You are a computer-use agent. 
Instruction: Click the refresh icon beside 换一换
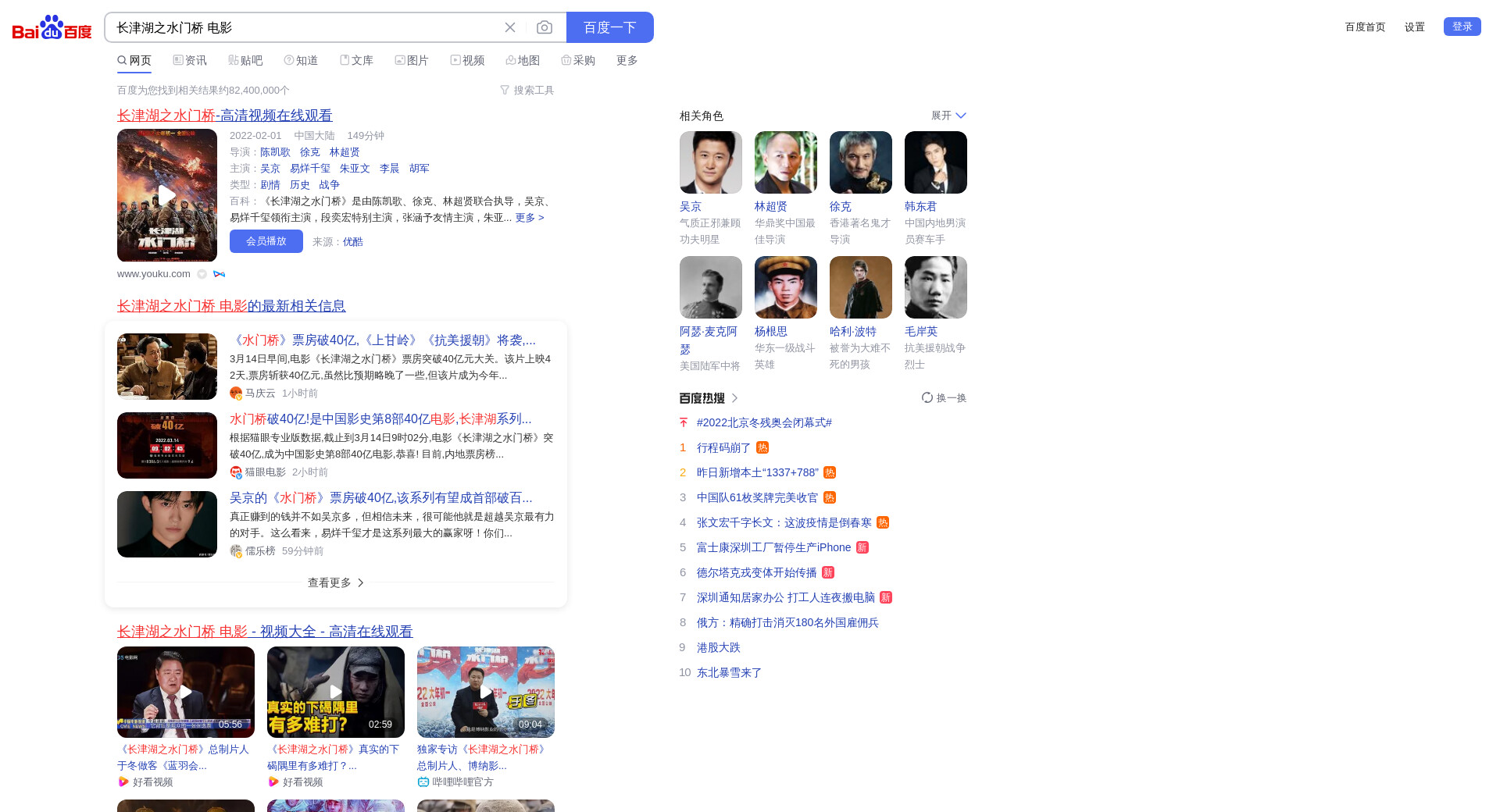(x=927, y=397)
